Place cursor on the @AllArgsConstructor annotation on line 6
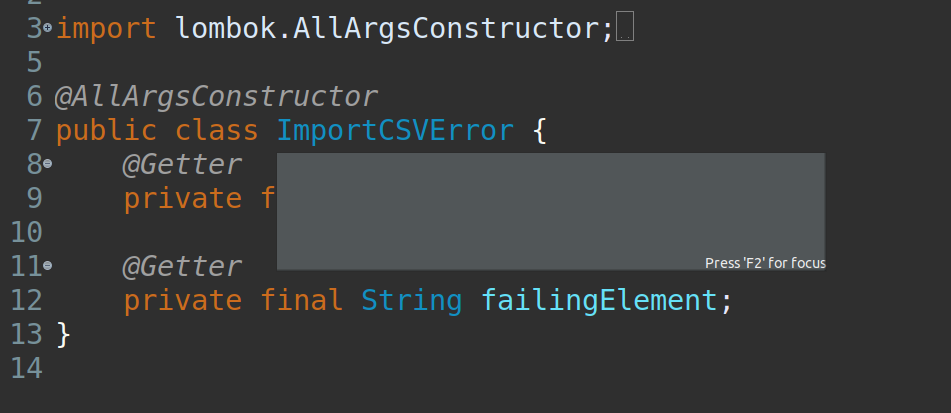 click(216, 97)
